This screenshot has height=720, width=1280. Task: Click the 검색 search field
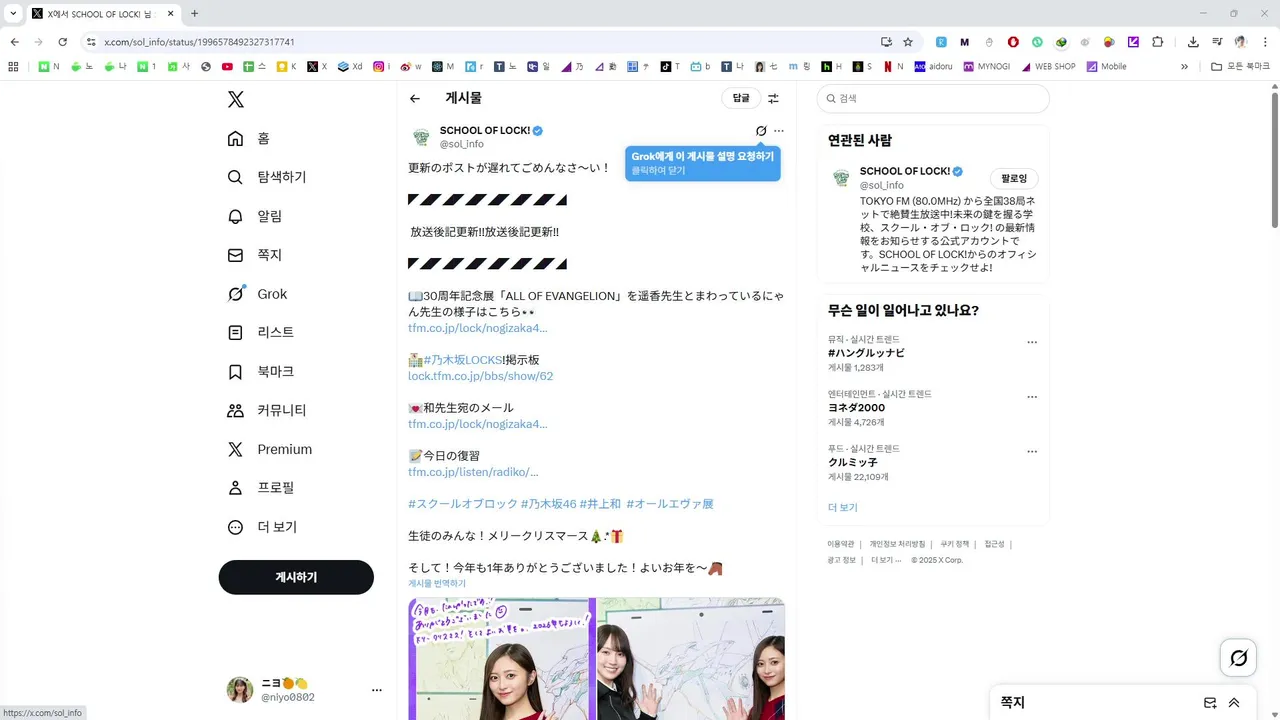[x=933, y=98]
